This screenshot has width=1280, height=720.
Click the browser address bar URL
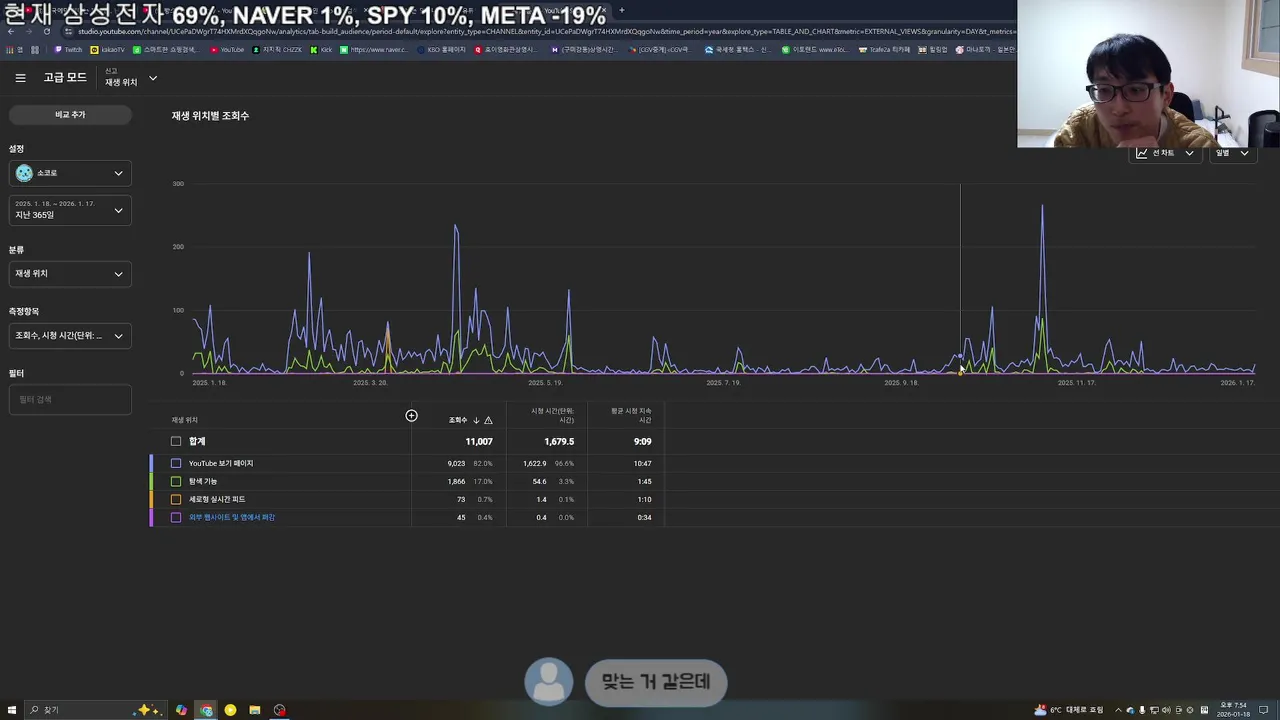(545, 32)
